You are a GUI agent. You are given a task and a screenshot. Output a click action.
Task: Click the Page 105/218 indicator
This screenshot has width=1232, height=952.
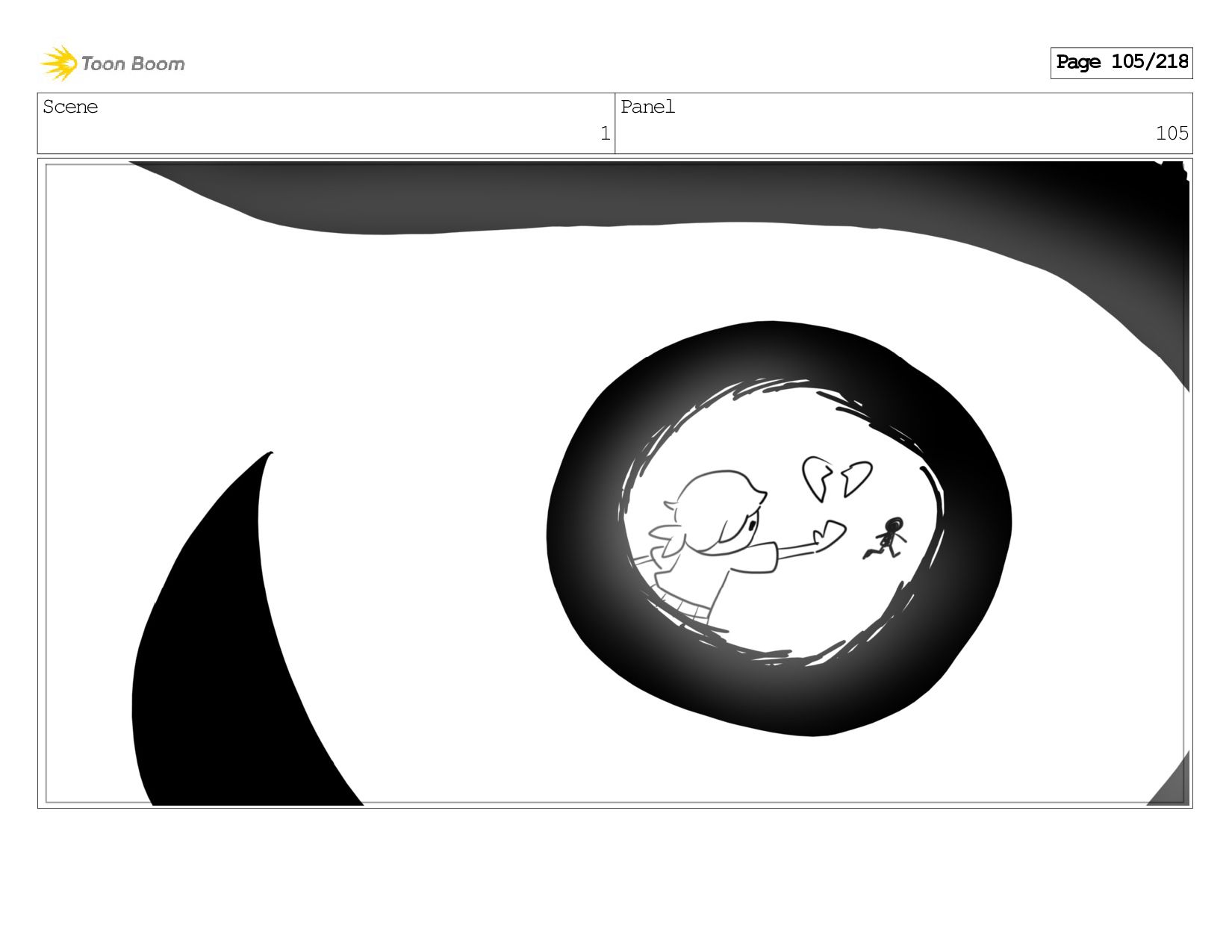(1121, 63)
